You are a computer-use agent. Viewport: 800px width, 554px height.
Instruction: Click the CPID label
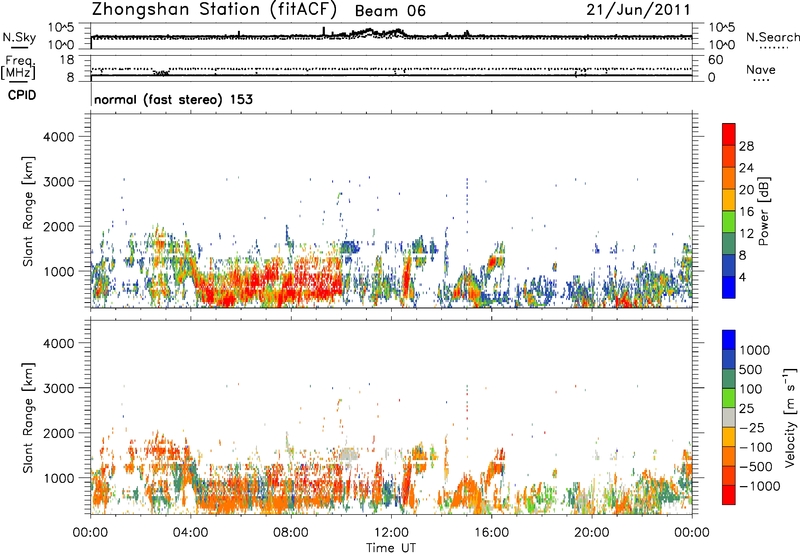coord(22,95)
